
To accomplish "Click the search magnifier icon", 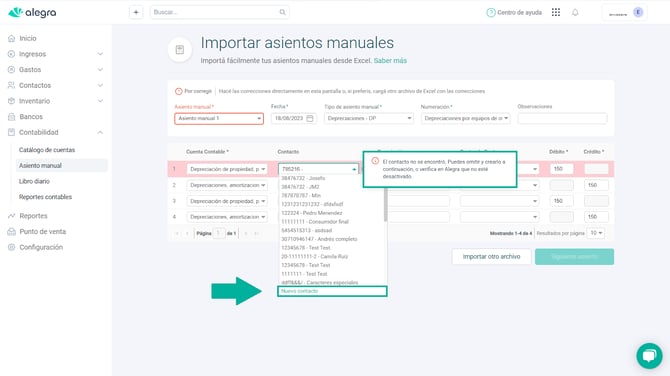I will pos(282,12).
